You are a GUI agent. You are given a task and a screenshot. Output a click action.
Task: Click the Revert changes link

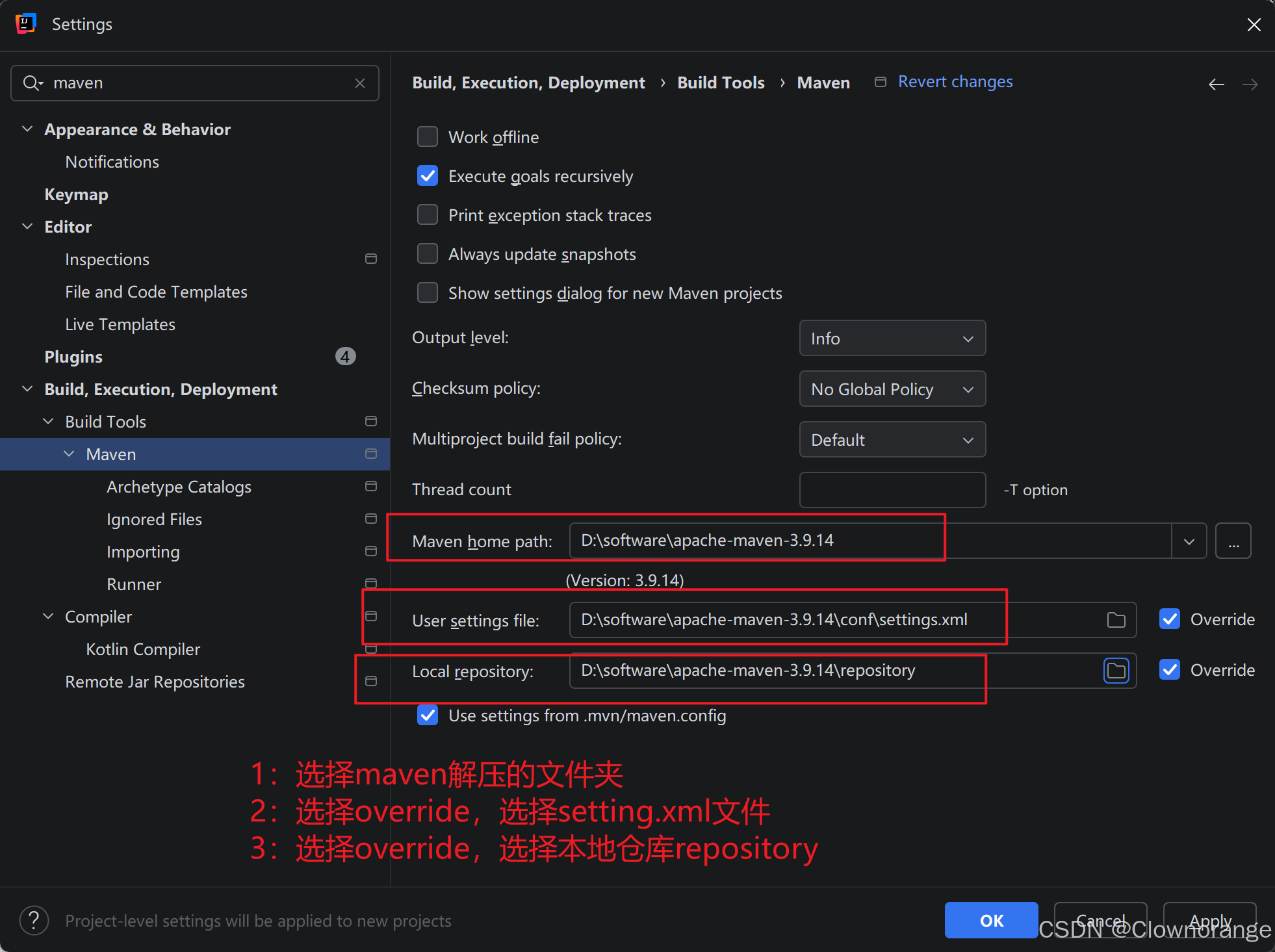click(955, 82)
